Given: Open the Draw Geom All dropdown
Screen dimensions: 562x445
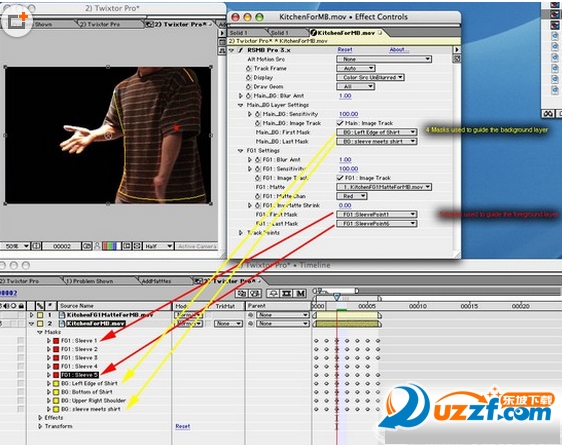Looking at the screenshot, I should [x=356, y=86].
